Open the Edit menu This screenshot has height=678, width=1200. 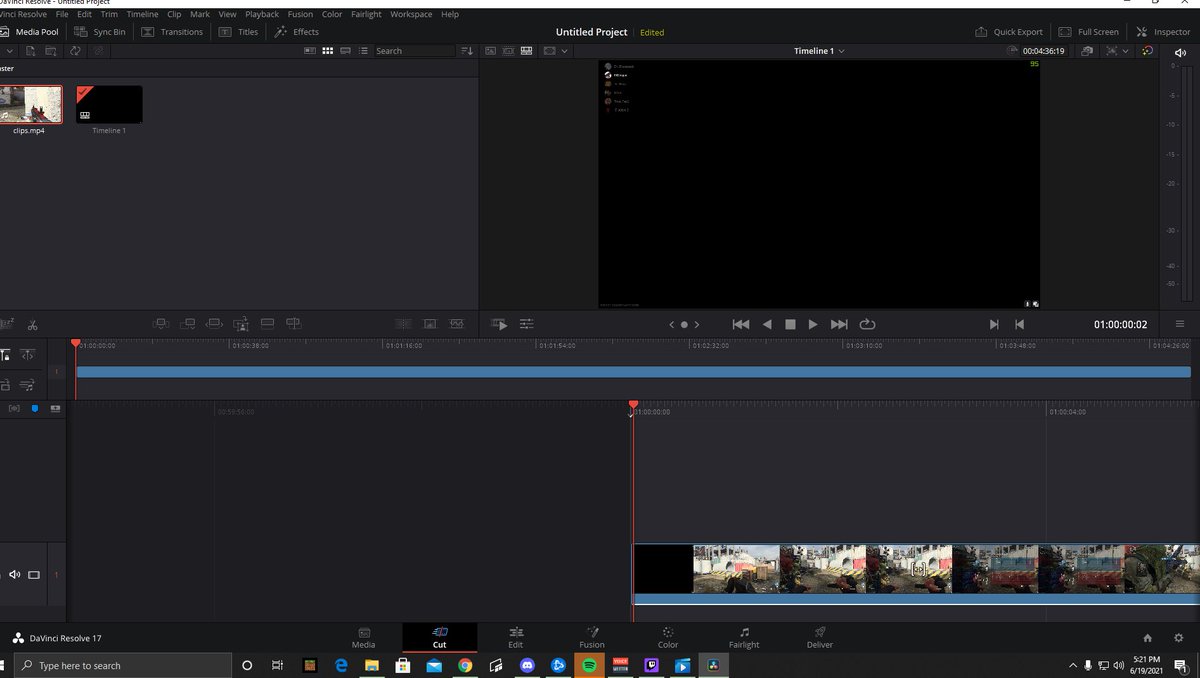[x=84, y=14]
